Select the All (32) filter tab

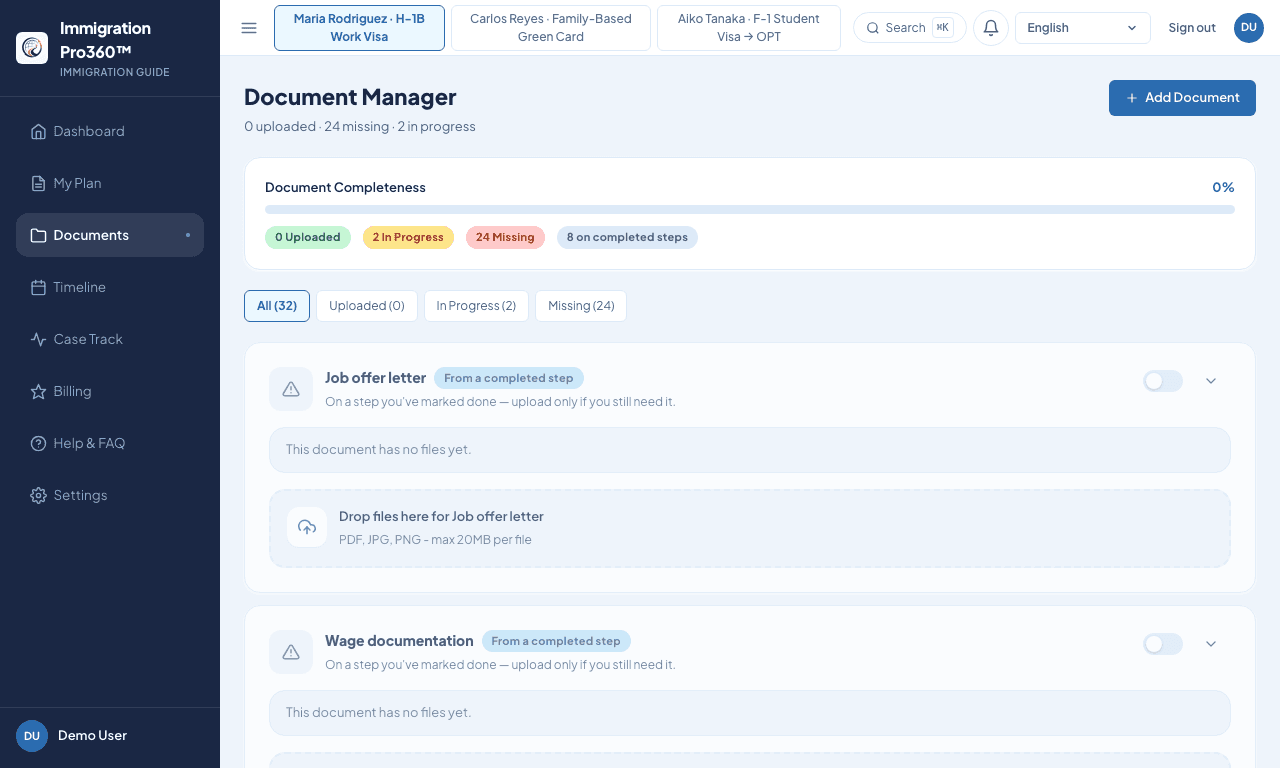(277, 306)
